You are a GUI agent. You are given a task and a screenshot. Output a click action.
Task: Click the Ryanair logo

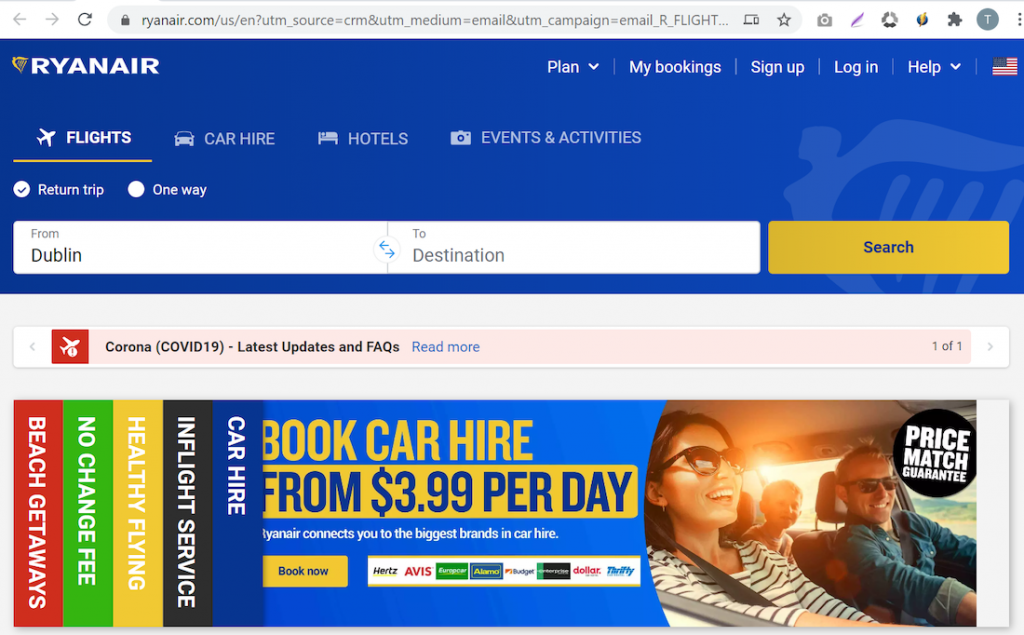tap(85, 66)
